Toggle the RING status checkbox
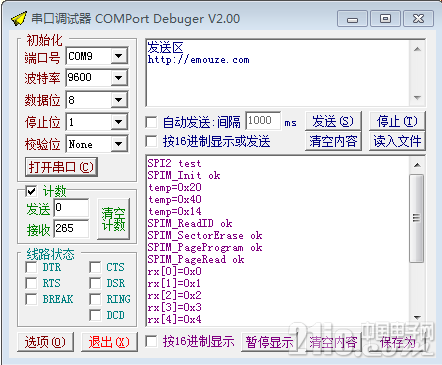Screen dimensions: 442x365 95,299
